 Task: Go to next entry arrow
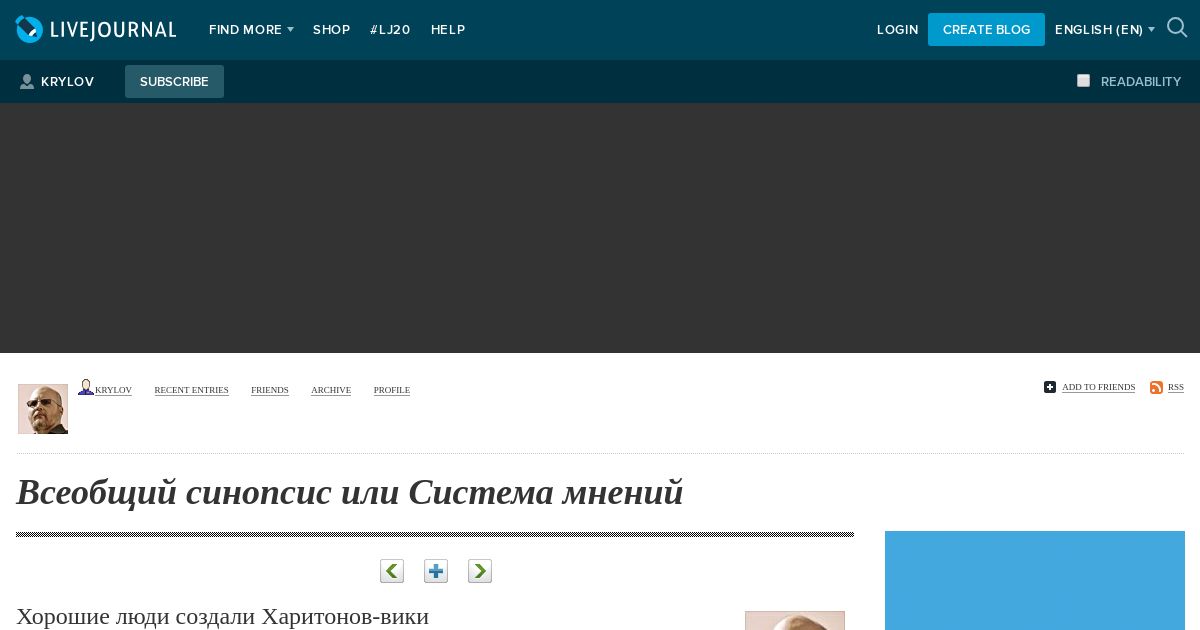480,571
